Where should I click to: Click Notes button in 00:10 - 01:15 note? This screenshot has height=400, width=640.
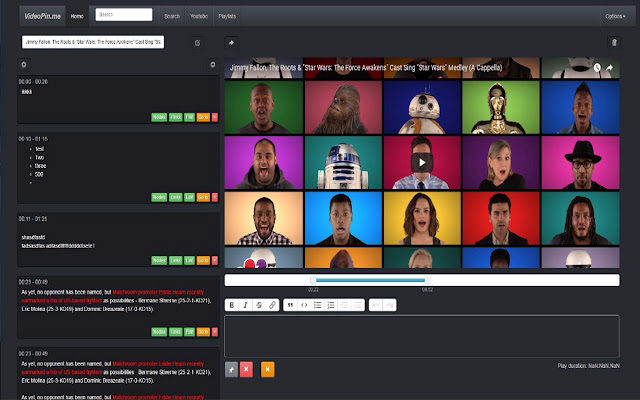159,197
